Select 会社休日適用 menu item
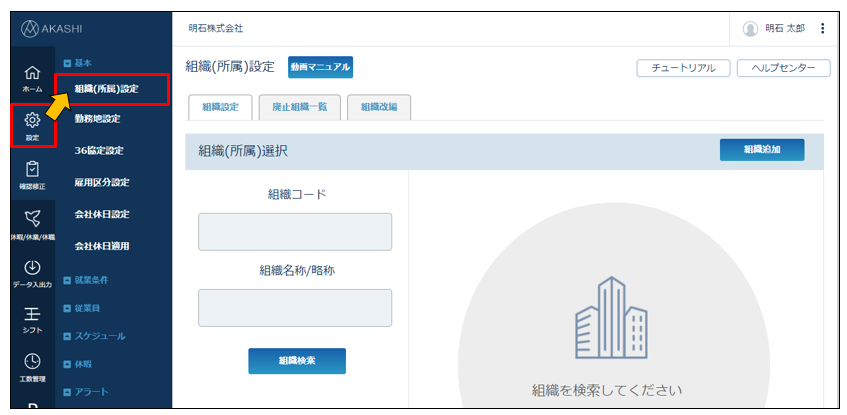 (x=102, y=246)
